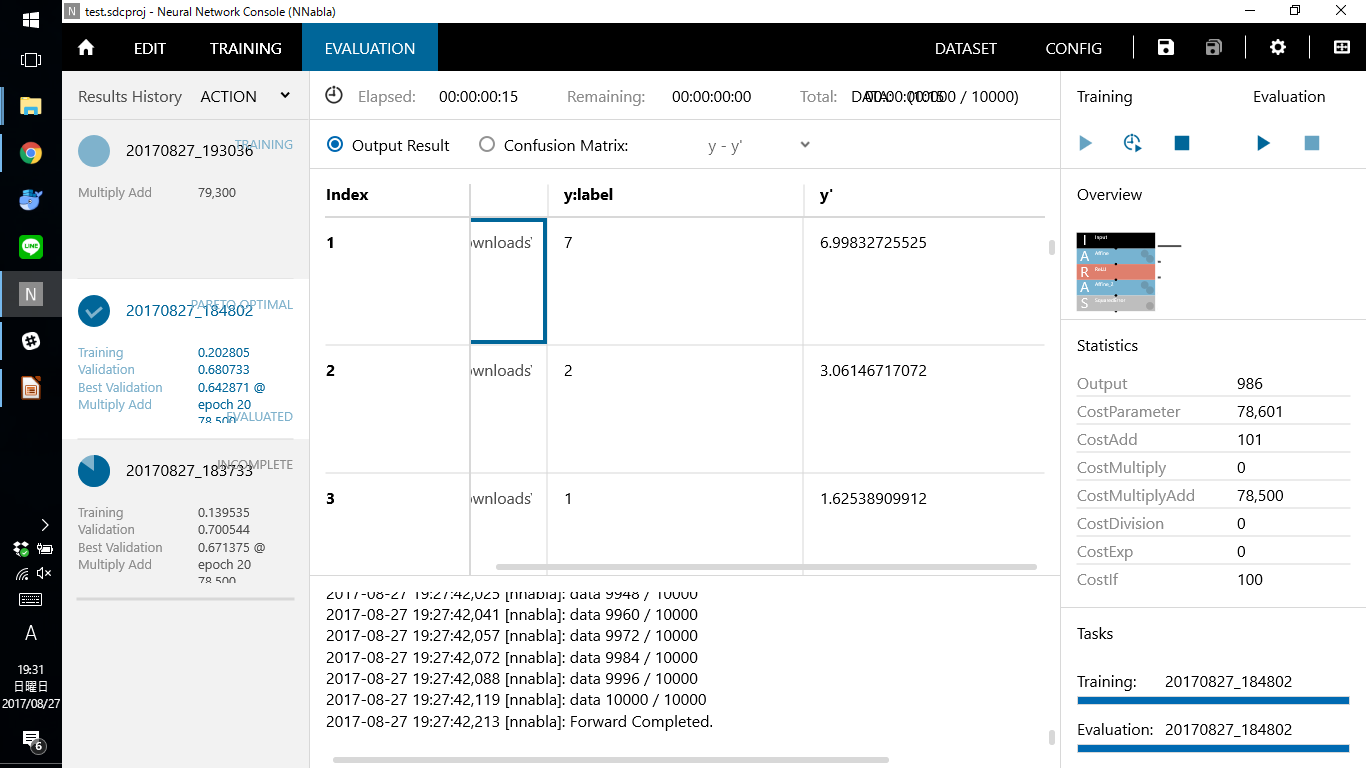Open settings via the gear icon
Viewport: 1366px width, 768px height.
1277,48
